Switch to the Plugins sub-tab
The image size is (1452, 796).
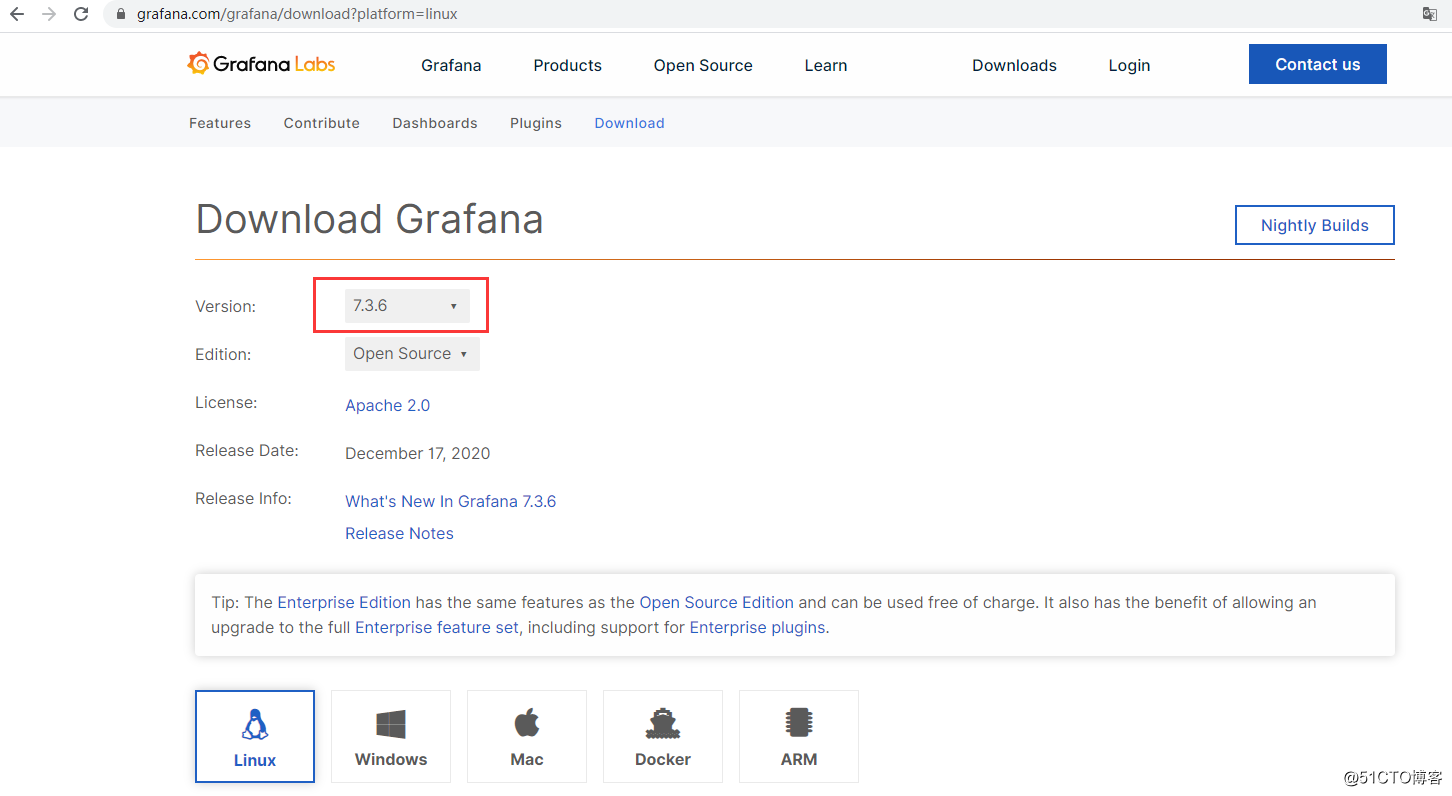point(536,123)
